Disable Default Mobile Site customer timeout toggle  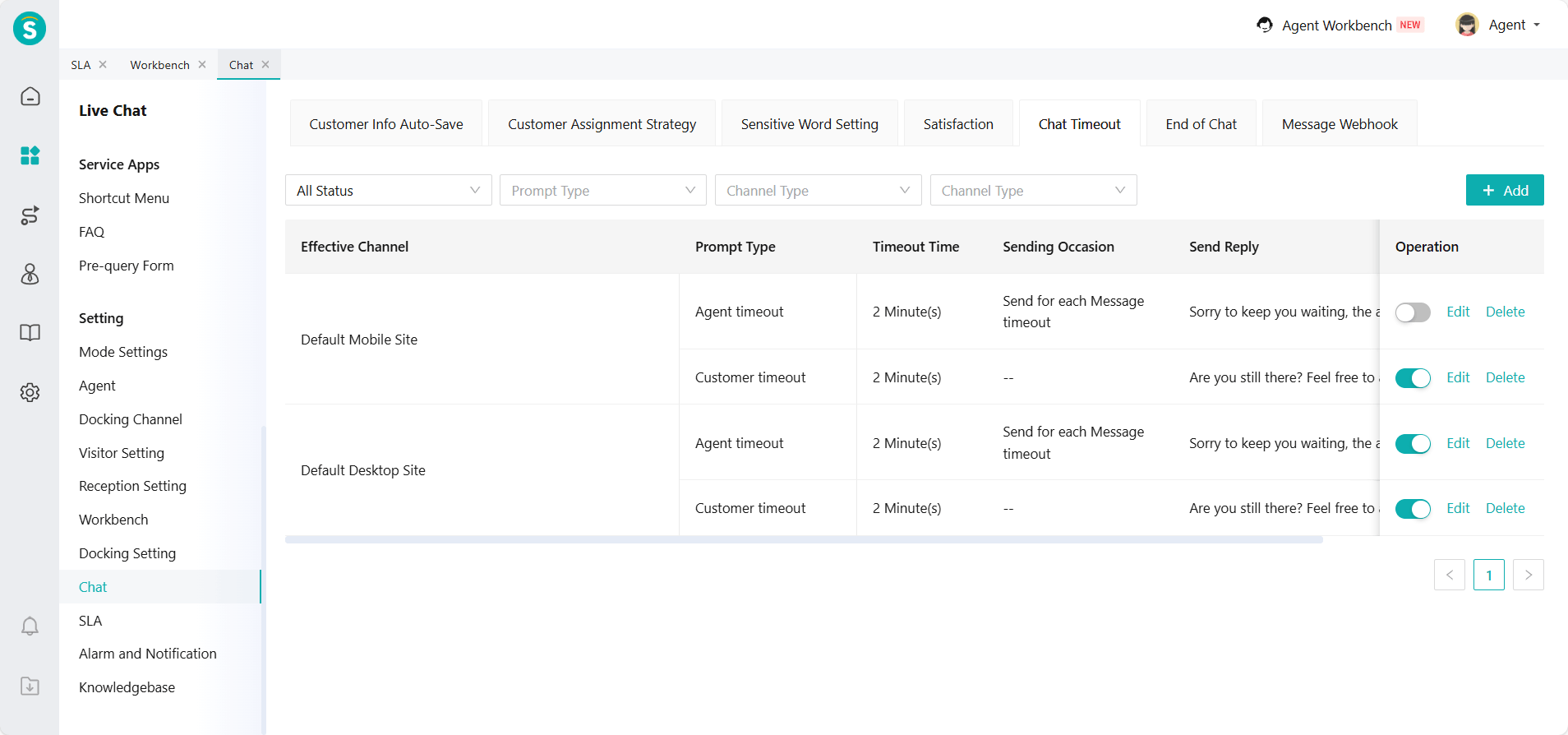(1413, 378)
